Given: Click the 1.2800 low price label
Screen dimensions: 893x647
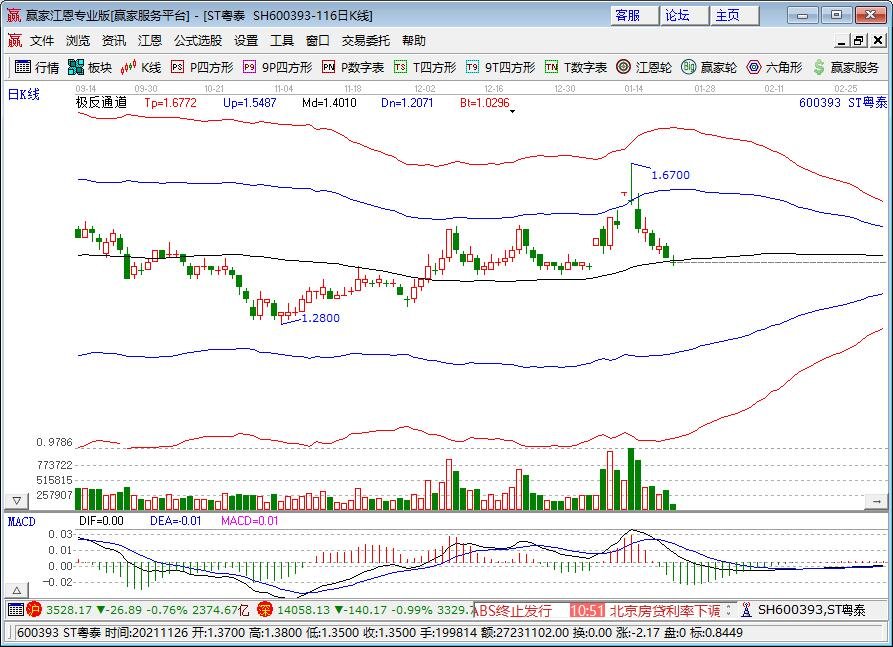Looking at the screenshot, I should pyautogui.click(x=320, y=318).
